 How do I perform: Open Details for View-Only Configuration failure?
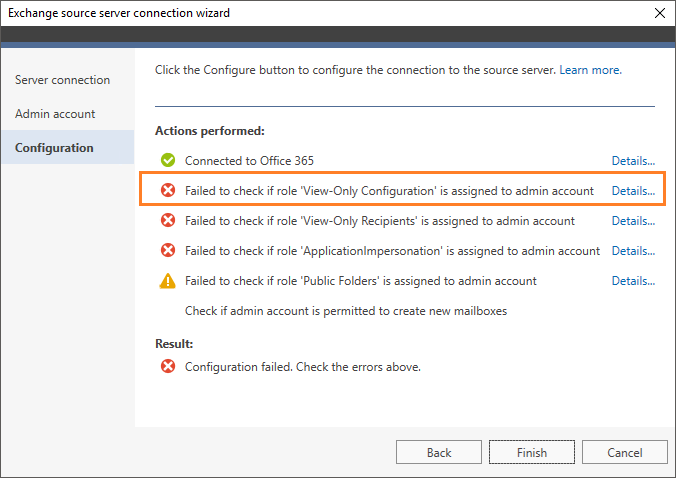pyautogui.click(x=633, y=191)
